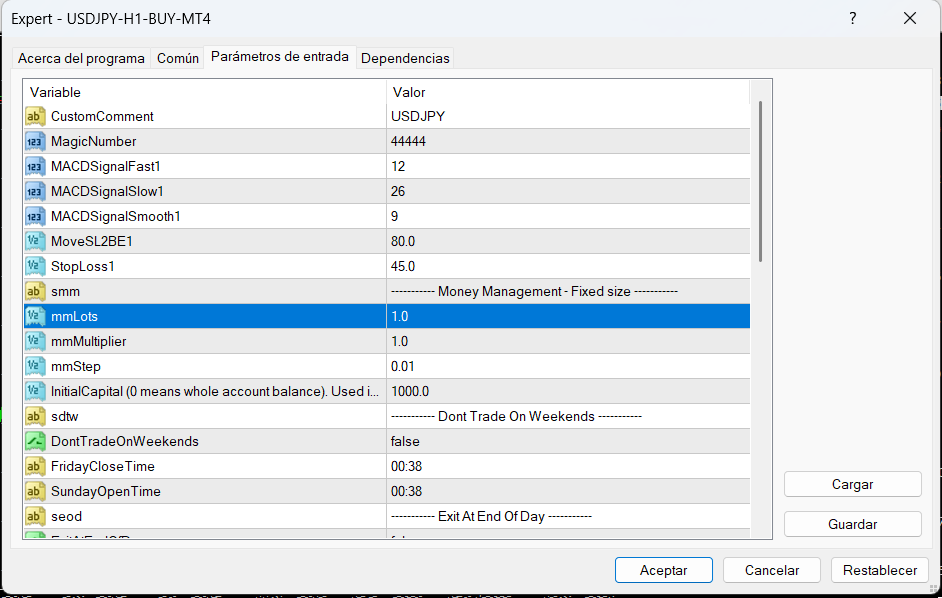942x598 pixels.
Task: Click the integer icon next to MagicNumber
Action: [x=35, y=141]
